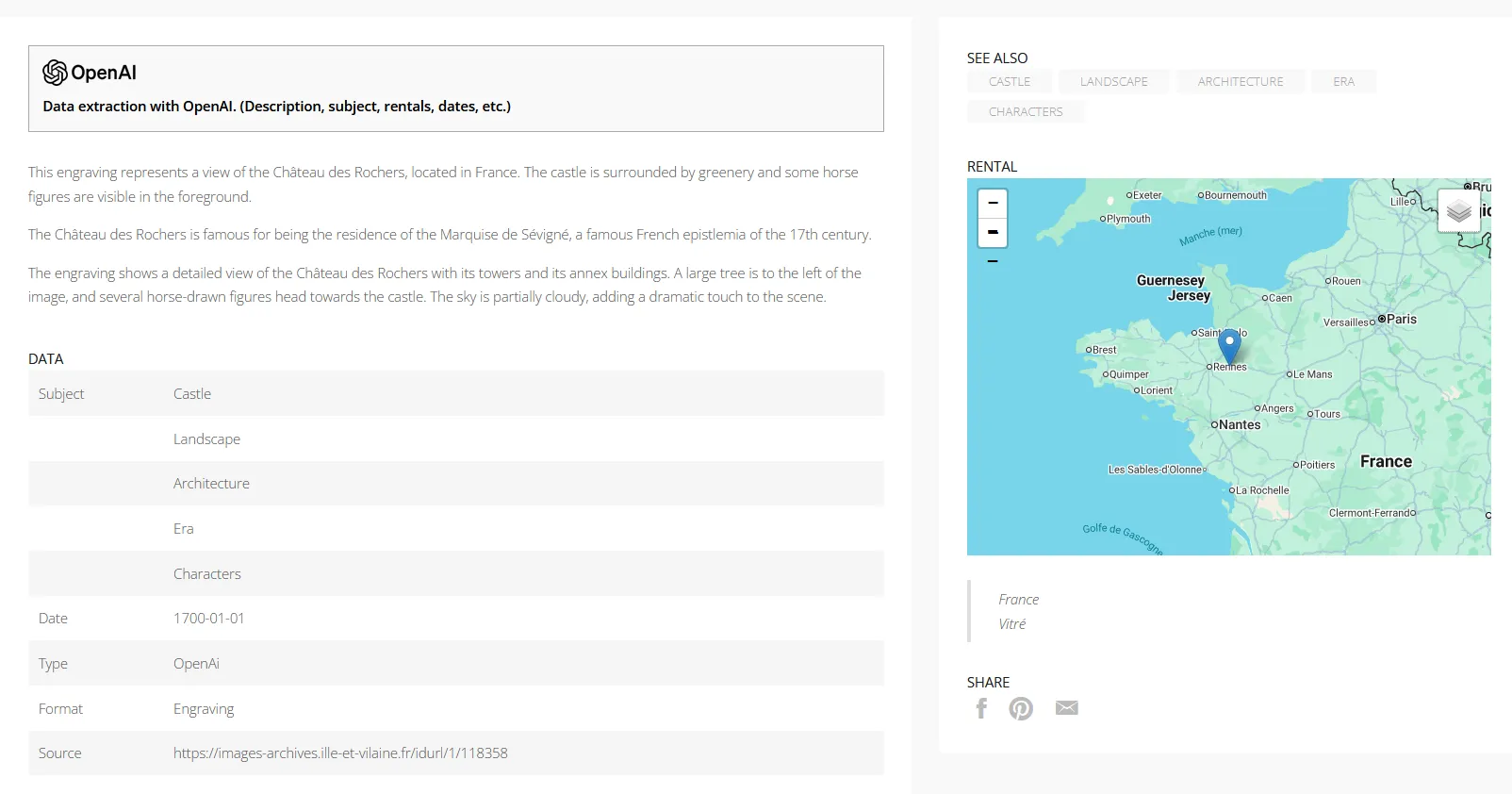Screen dimensions: 1512x794
Task: Click the blue location marker on the map
Action: (1229, 345)
